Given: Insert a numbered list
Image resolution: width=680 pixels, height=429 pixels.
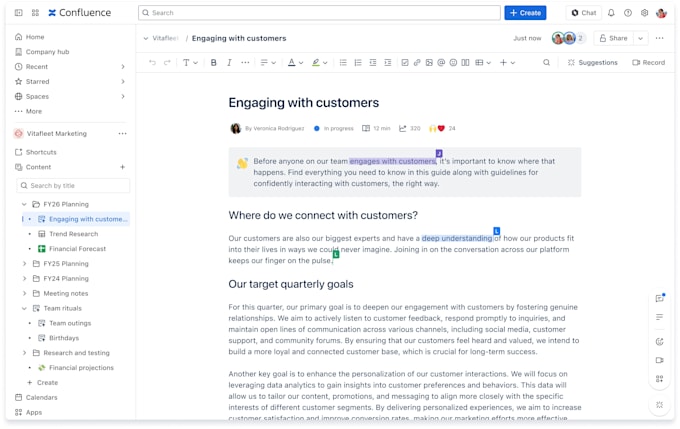Looking at the screenshot, I should point(358,62).
